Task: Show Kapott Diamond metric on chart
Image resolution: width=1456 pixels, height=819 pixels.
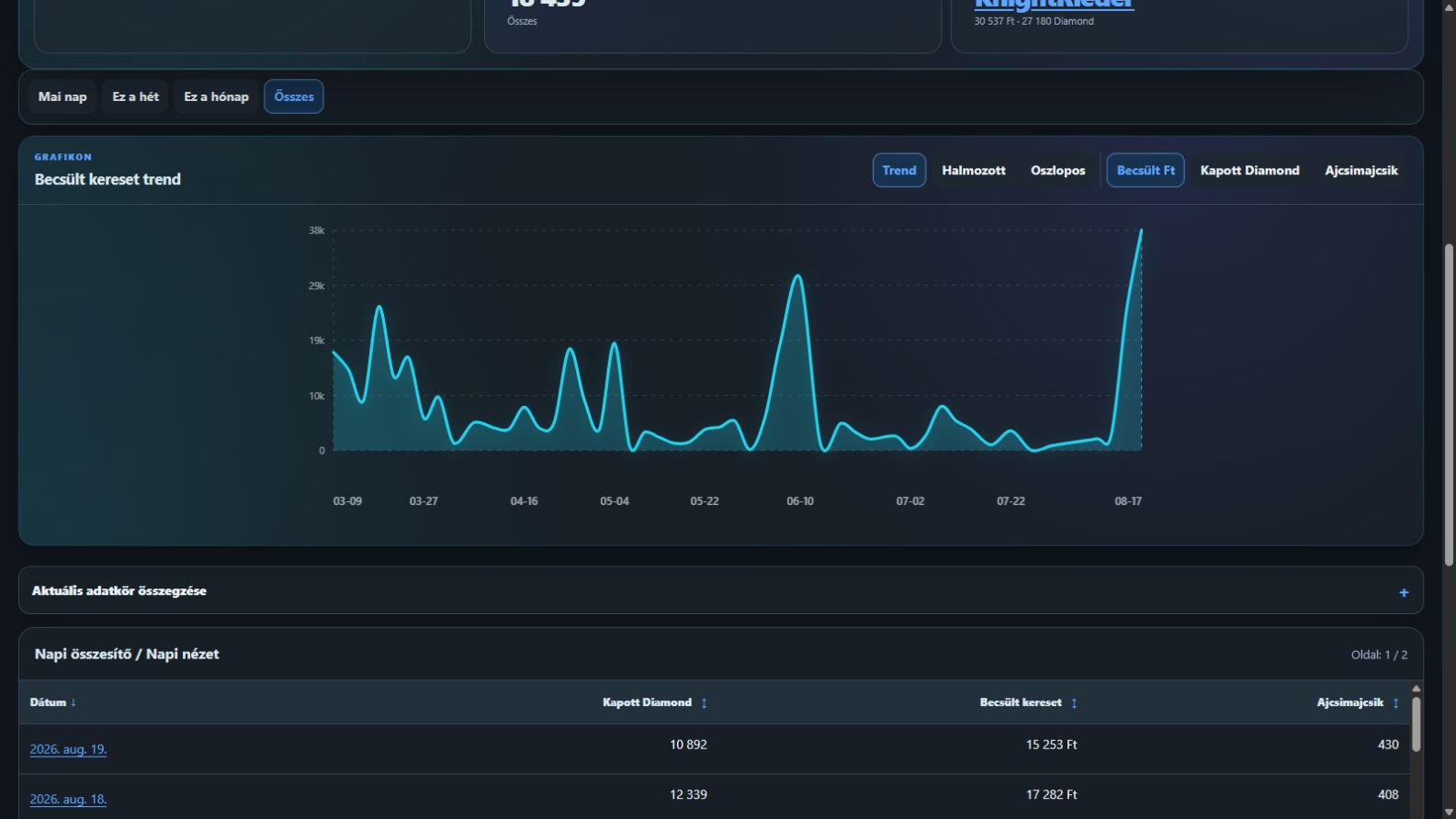Action: pos(1250,170)
